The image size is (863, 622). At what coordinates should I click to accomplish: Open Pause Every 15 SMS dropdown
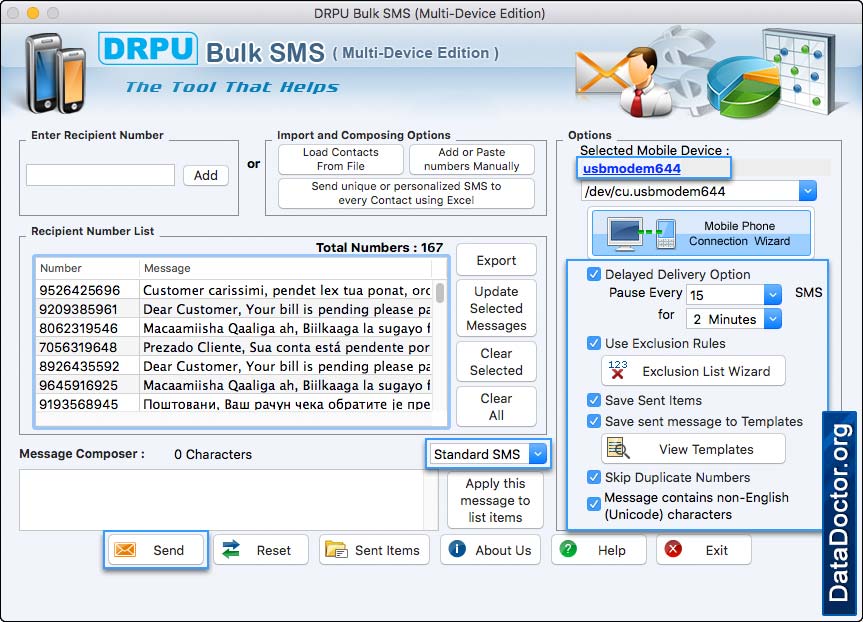773,294
